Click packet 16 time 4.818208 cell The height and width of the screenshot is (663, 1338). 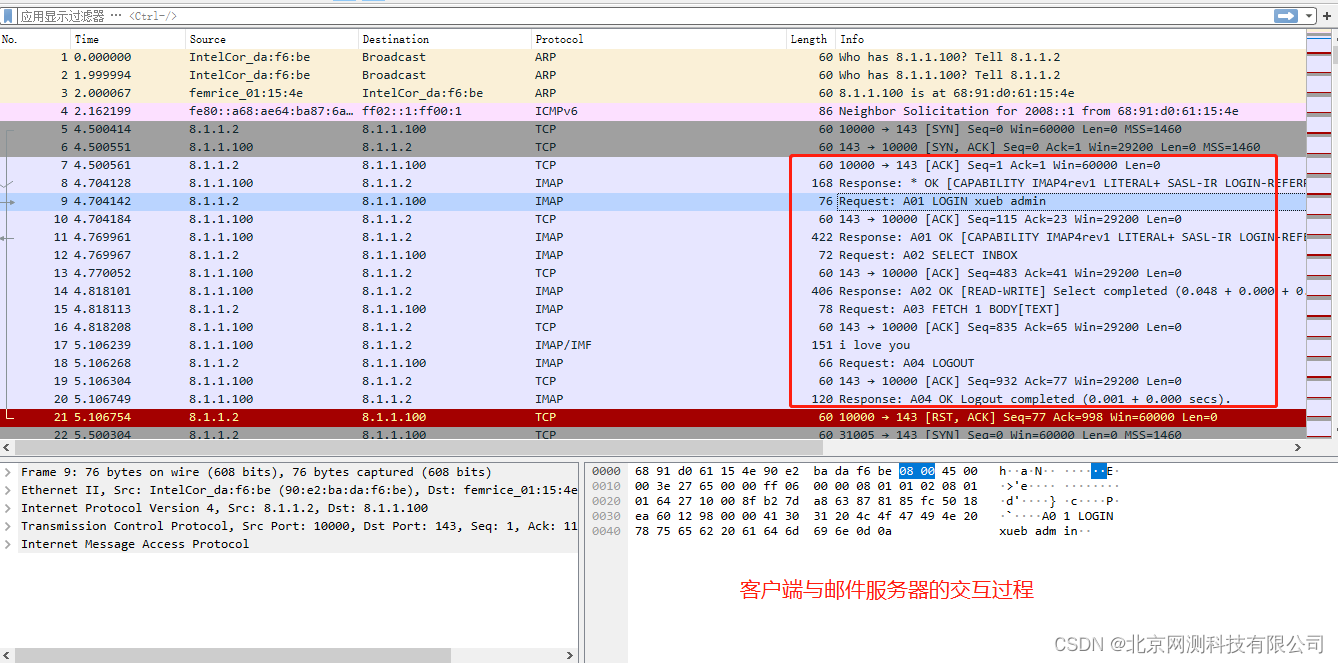[x=102, y=327]
